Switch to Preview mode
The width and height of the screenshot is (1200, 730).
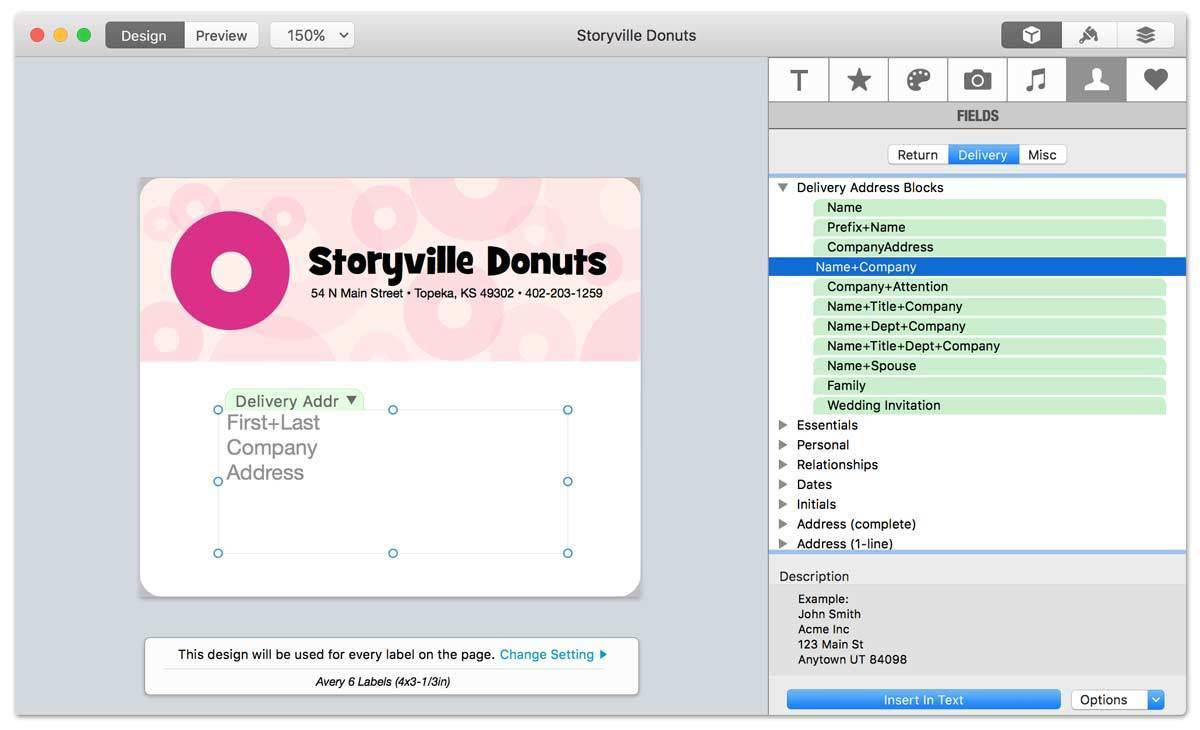pos(221,35)
